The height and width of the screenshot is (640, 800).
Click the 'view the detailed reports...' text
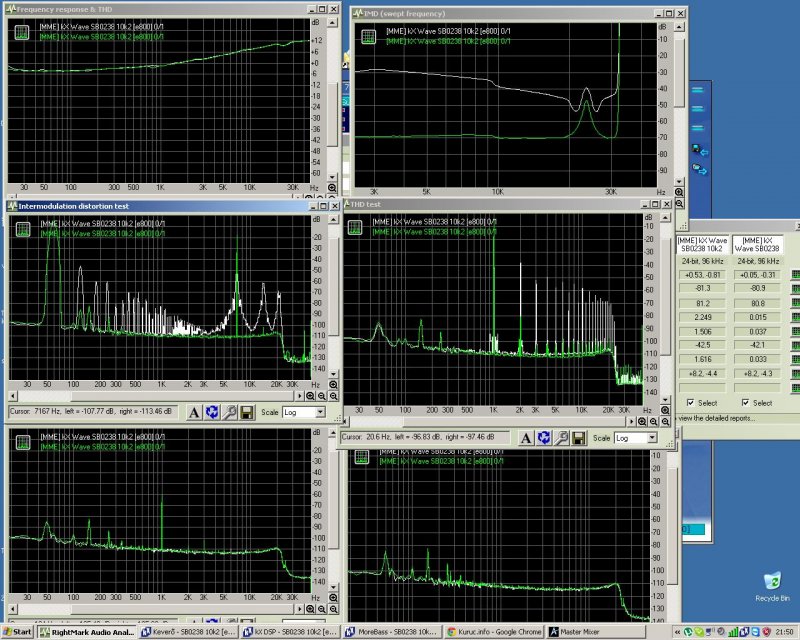point(717,419)
